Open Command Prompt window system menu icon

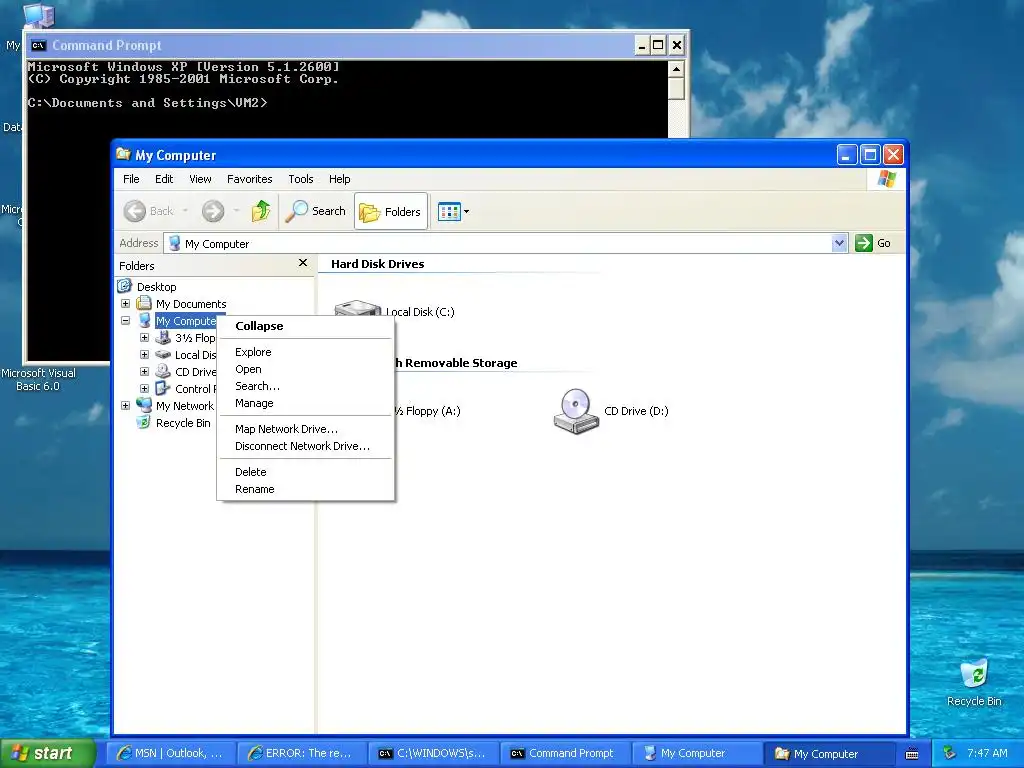(39, 45)
